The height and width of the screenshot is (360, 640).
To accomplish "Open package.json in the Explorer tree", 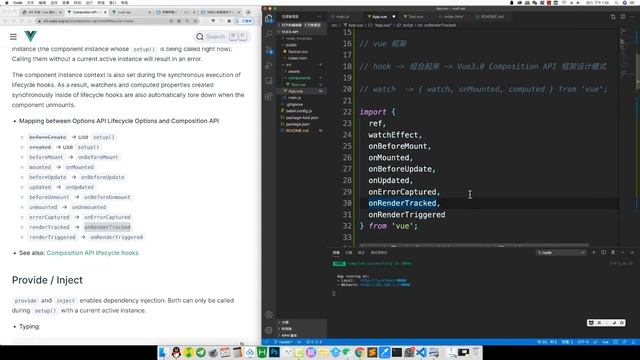I will coord(298,124).
